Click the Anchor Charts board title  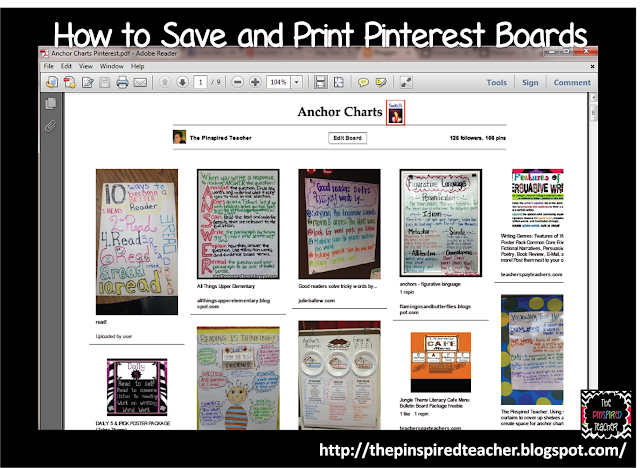pos(340,111)
